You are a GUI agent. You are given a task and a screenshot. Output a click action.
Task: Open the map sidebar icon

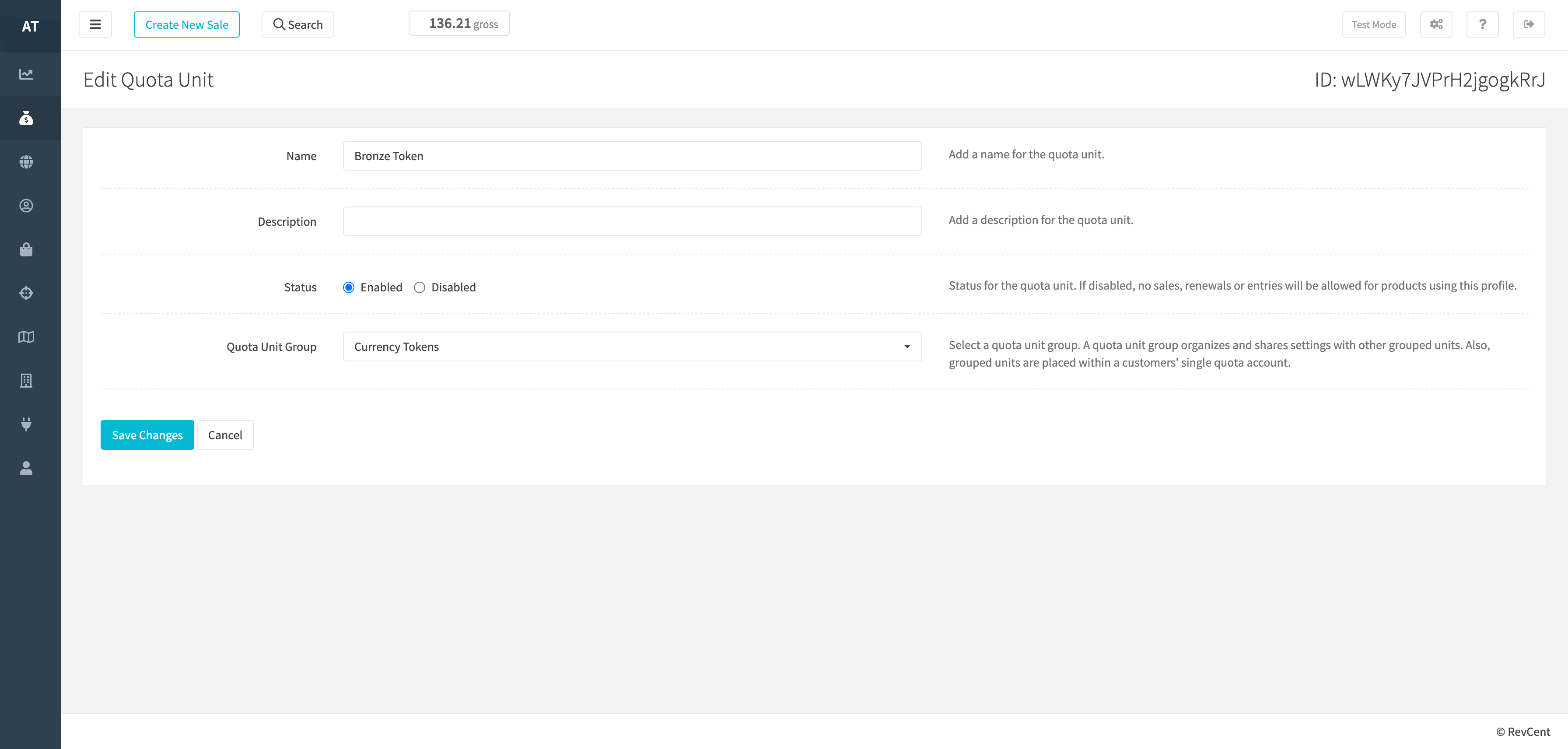pos(26,337)
